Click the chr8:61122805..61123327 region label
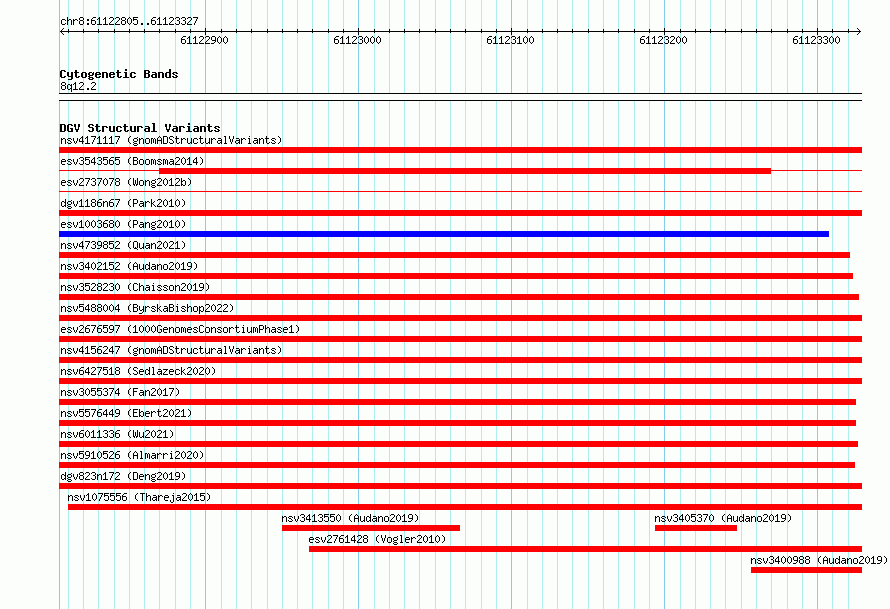This screenshot has height=609, width=890. click(x=129, y=21)
